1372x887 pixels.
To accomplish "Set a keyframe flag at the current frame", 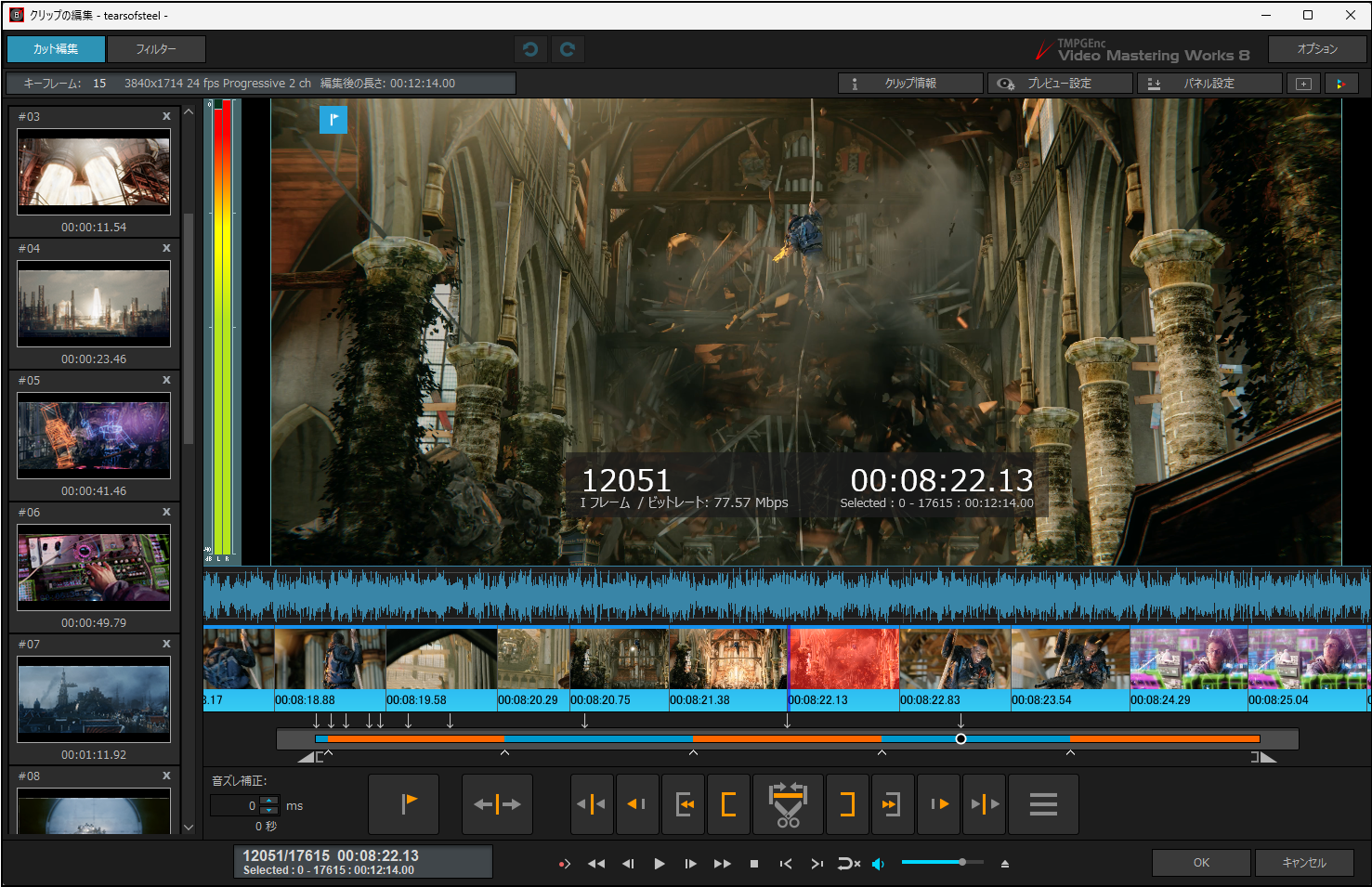I will [x=403, y=804].
